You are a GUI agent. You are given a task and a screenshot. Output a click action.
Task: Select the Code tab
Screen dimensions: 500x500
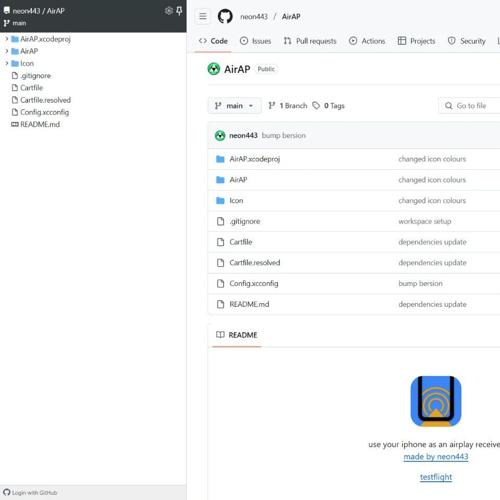[x=213, y=41]
